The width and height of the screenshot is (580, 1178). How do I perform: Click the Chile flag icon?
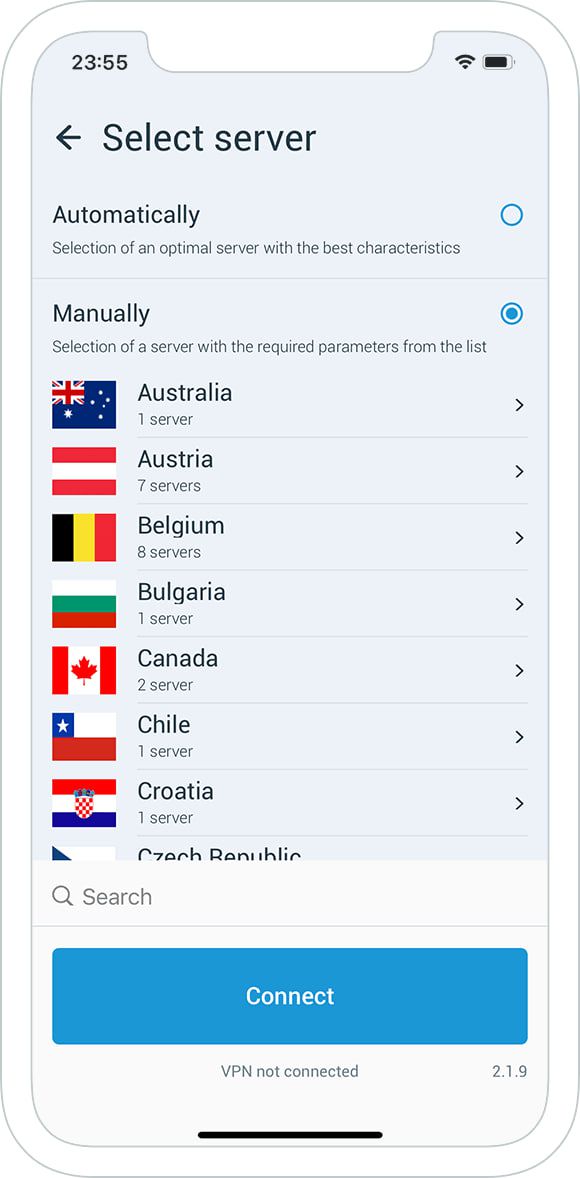84,736
